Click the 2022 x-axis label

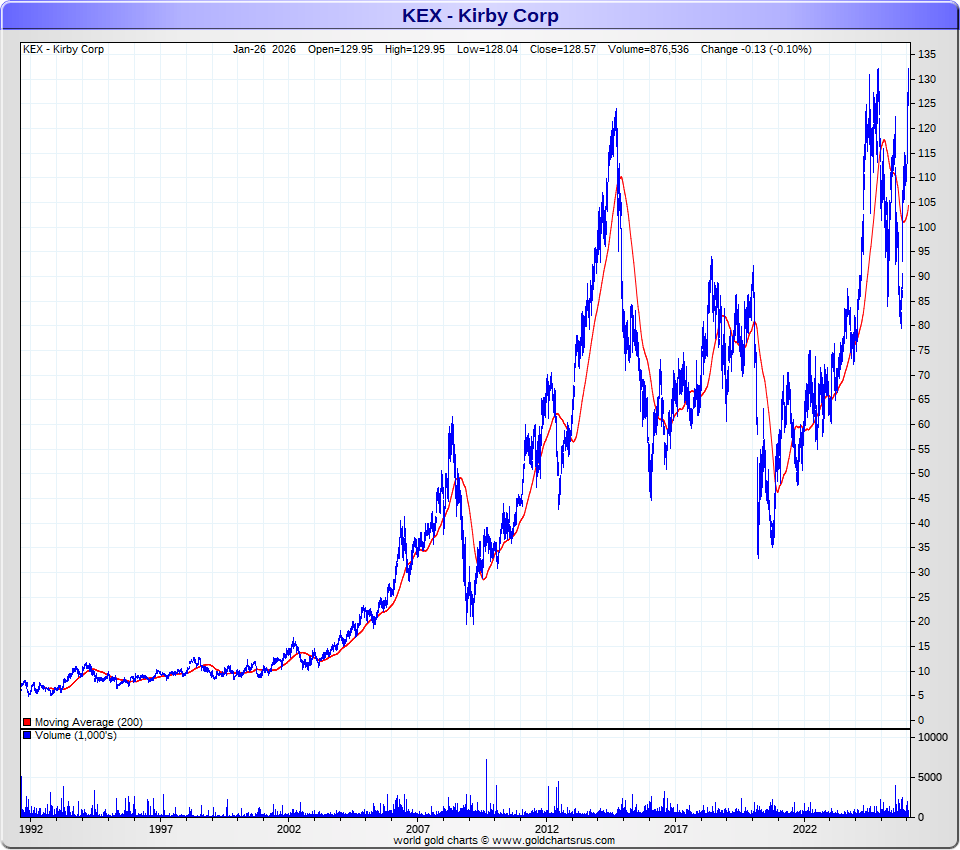click(804, 829)
